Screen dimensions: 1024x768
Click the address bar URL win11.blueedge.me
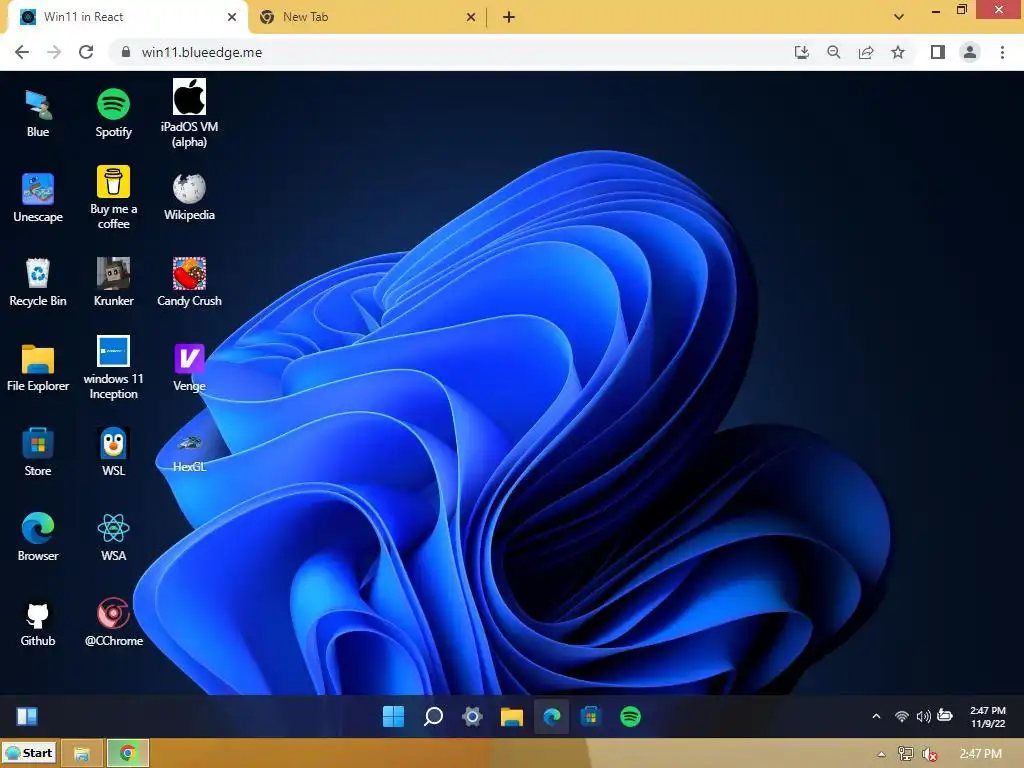(x=202, y=52)
